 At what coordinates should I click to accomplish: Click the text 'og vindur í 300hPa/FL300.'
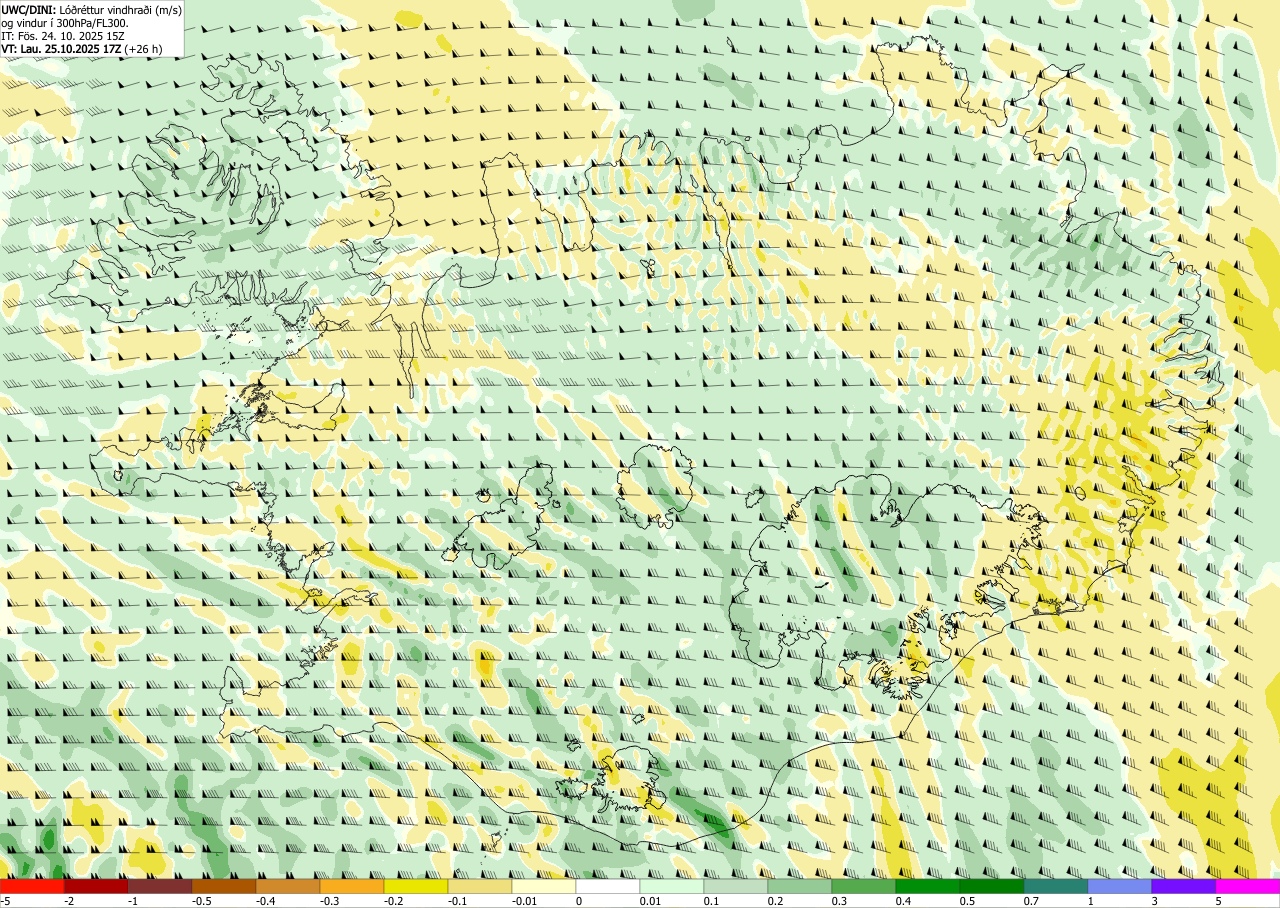pyautogui.click(x=65, y=22)
